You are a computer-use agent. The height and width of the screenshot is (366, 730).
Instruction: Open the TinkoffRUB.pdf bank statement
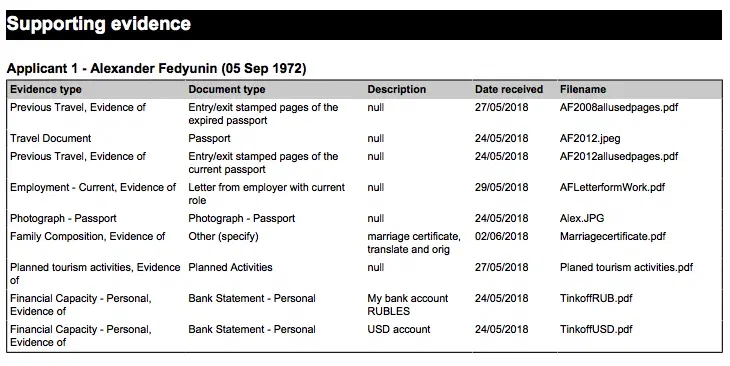tap(596, 298)
